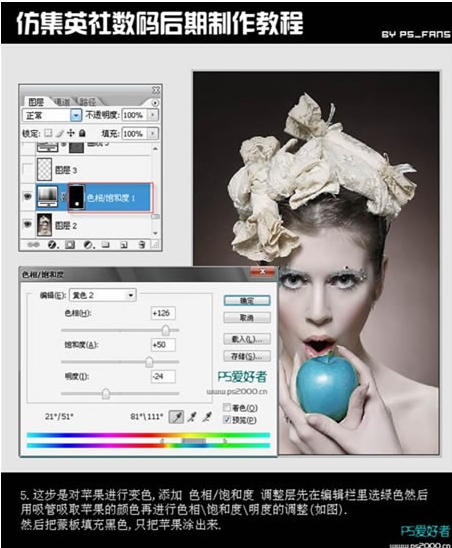This screenshot has width=452, height=548.
Task: Show the 图层 3 layer visibility box
Action: pyautogui.click(x=27, y=170)
